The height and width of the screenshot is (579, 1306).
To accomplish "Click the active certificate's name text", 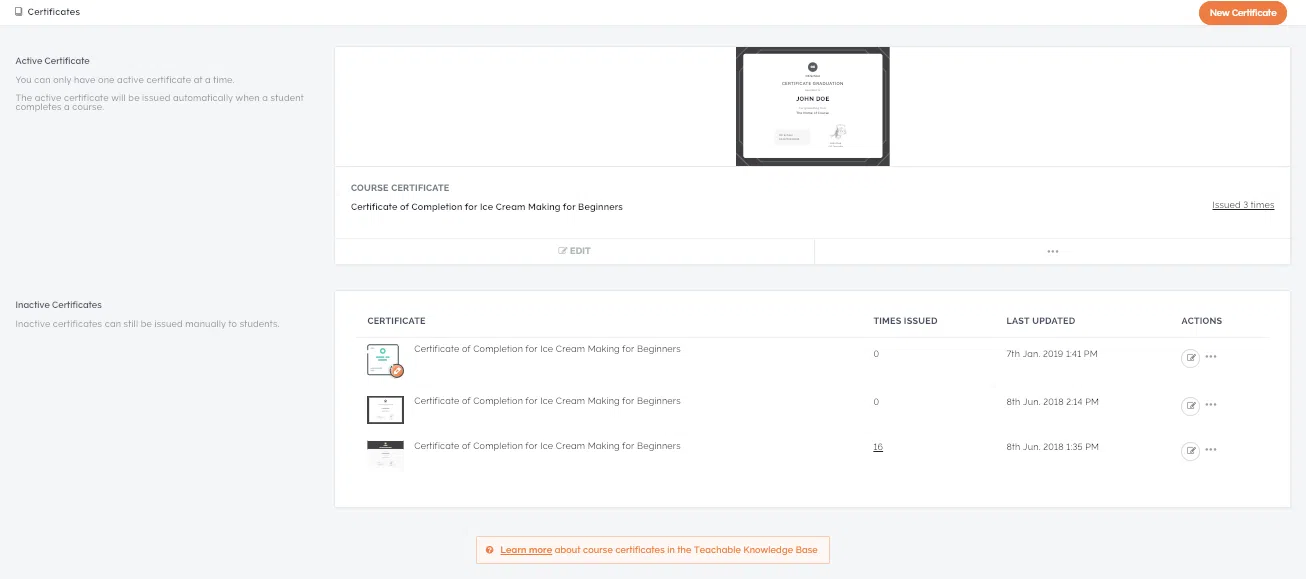I will tap(487, 207).
